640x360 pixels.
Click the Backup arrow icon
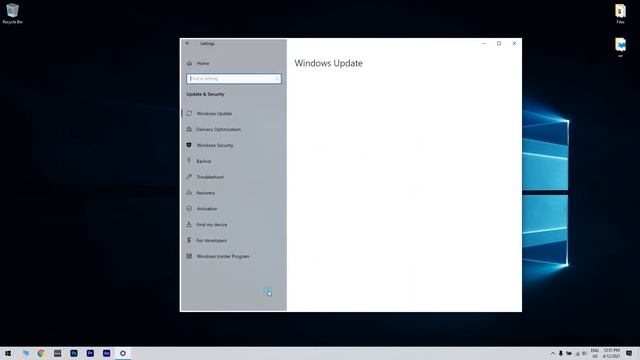click(189, 161)
